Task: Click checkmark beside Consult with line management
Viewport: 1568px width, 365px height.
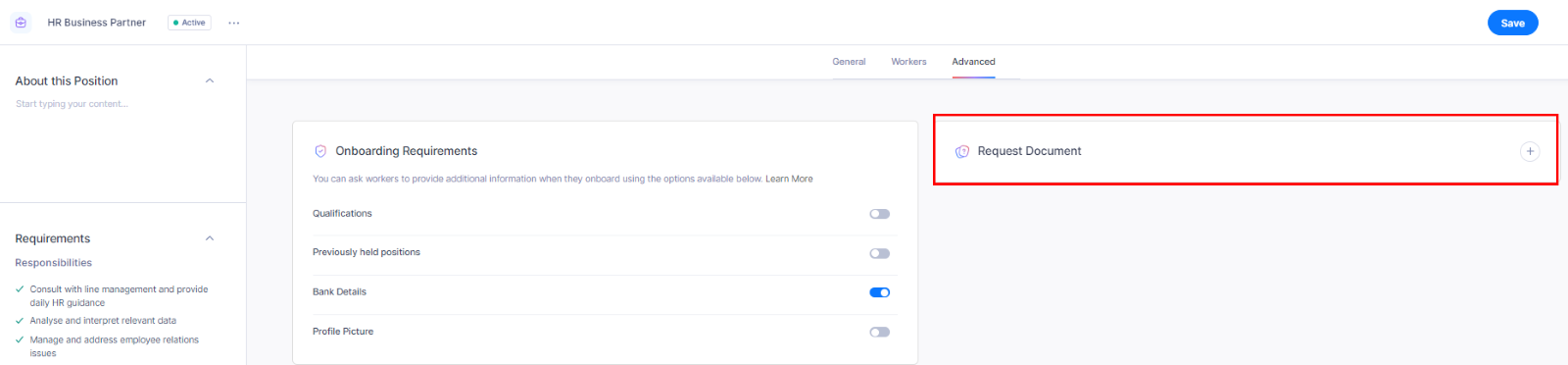Action: click(20, 289)
